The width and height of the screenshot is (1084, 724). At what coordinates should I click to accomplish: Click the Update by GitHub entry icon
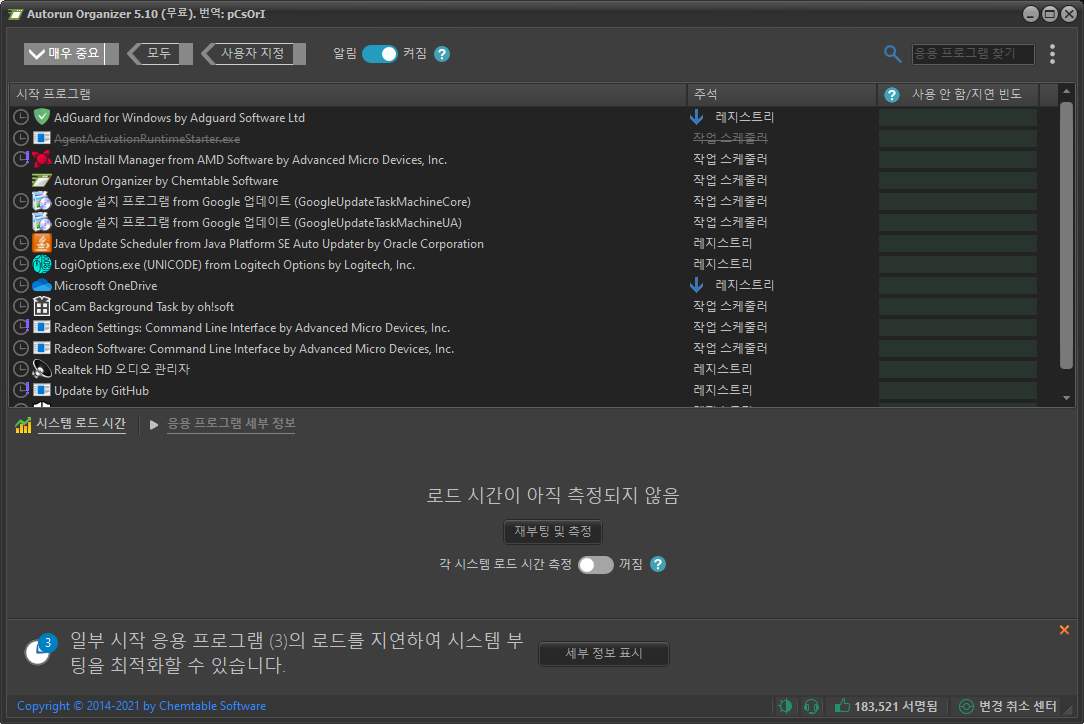click(42, 390)
